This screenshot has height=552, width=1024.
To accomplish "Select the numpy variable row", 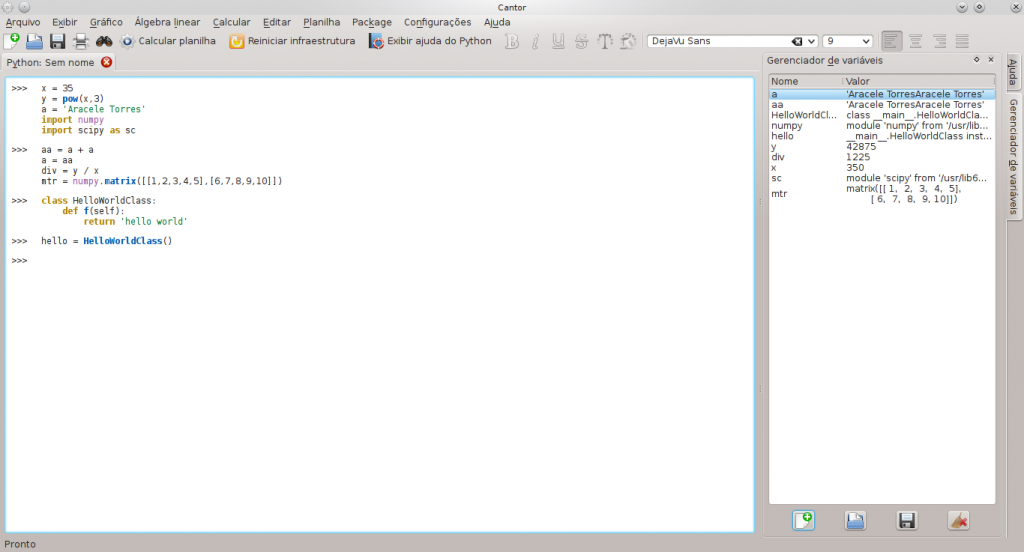I will point(882,125).
